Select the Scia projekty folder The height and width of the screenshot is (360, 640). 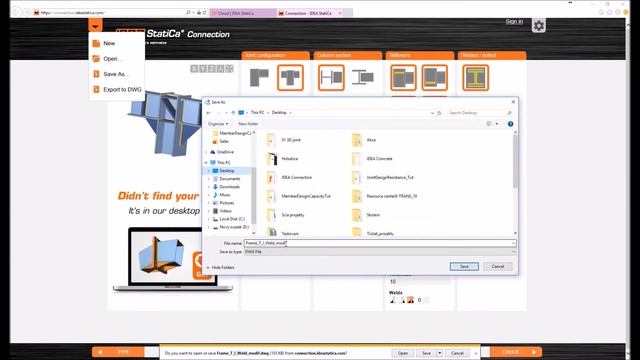(286, 215)
